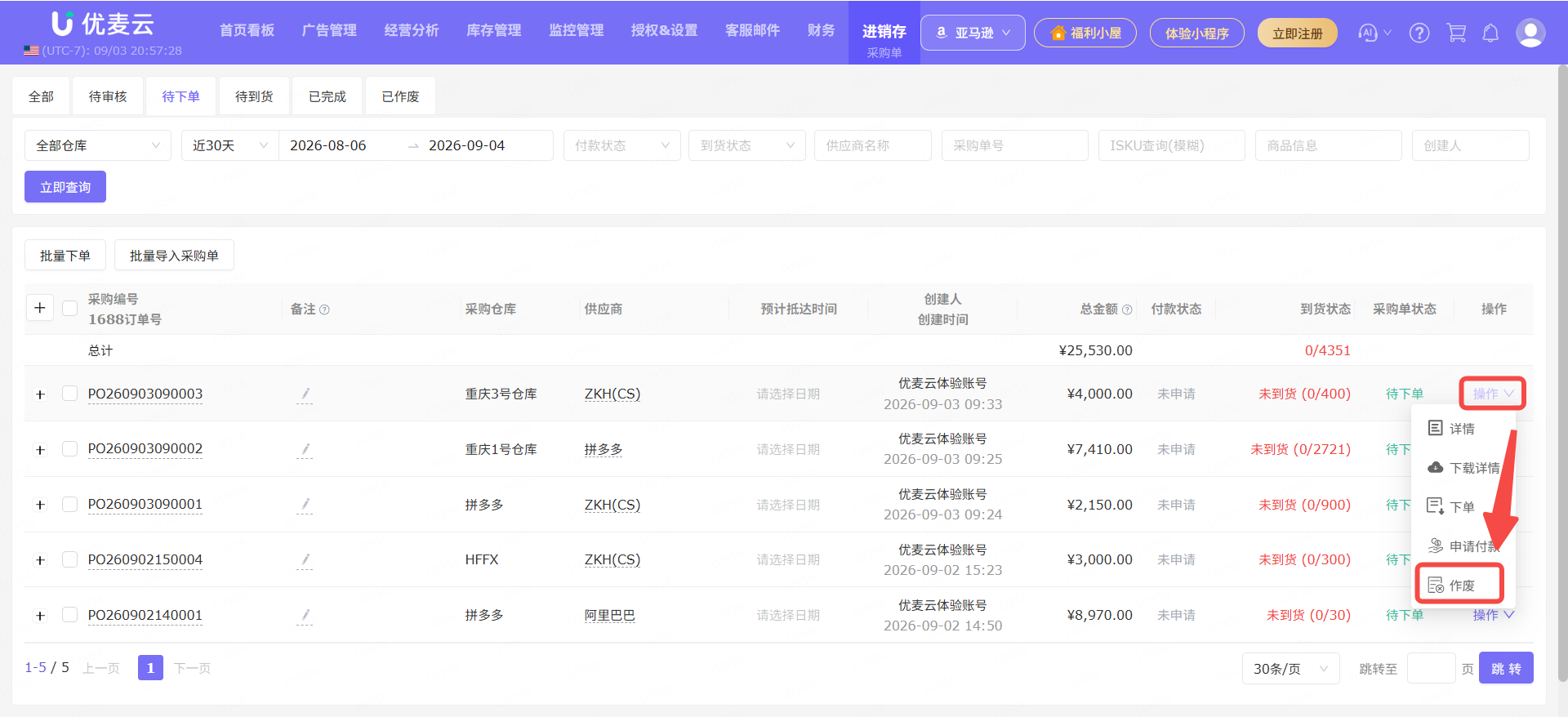Click the page scrollbar on right edge

1562,372
